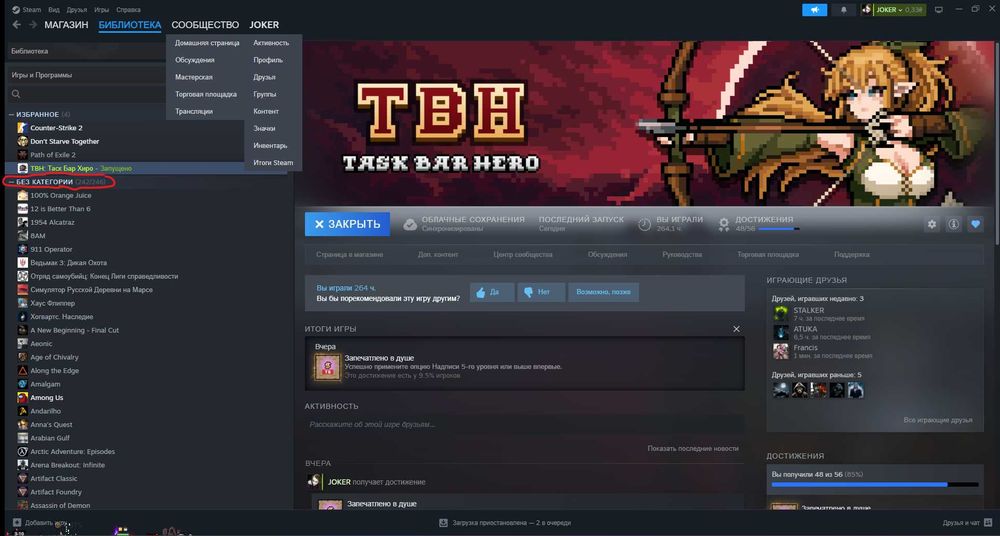Open the Справка menu
The width and height of the screenshot is (1000, 536).
click(x=129, y=10)
